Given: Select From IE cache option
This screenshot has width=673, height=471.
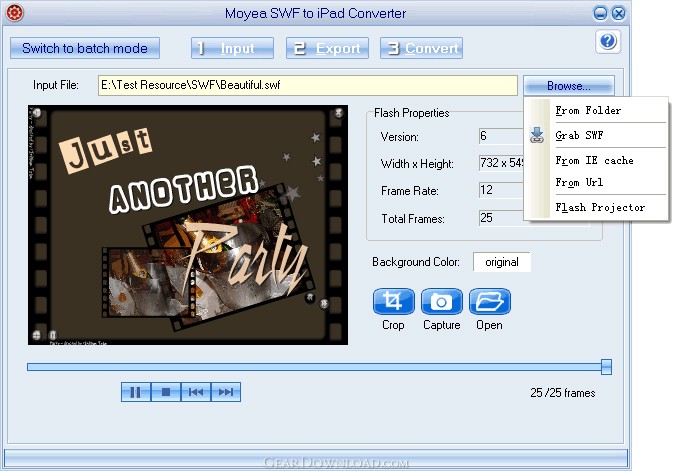Looking at the screenshot, I should click(x=594, y=160).
